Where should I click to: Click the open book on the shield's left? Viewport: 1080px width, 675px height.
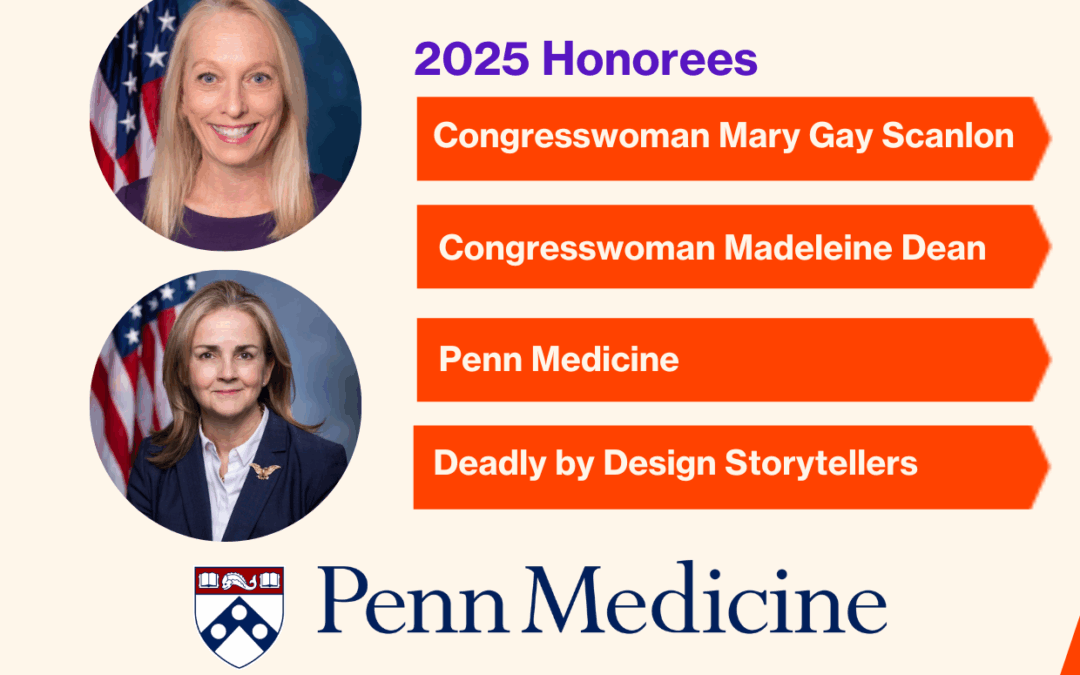click(x=209, y=580)
